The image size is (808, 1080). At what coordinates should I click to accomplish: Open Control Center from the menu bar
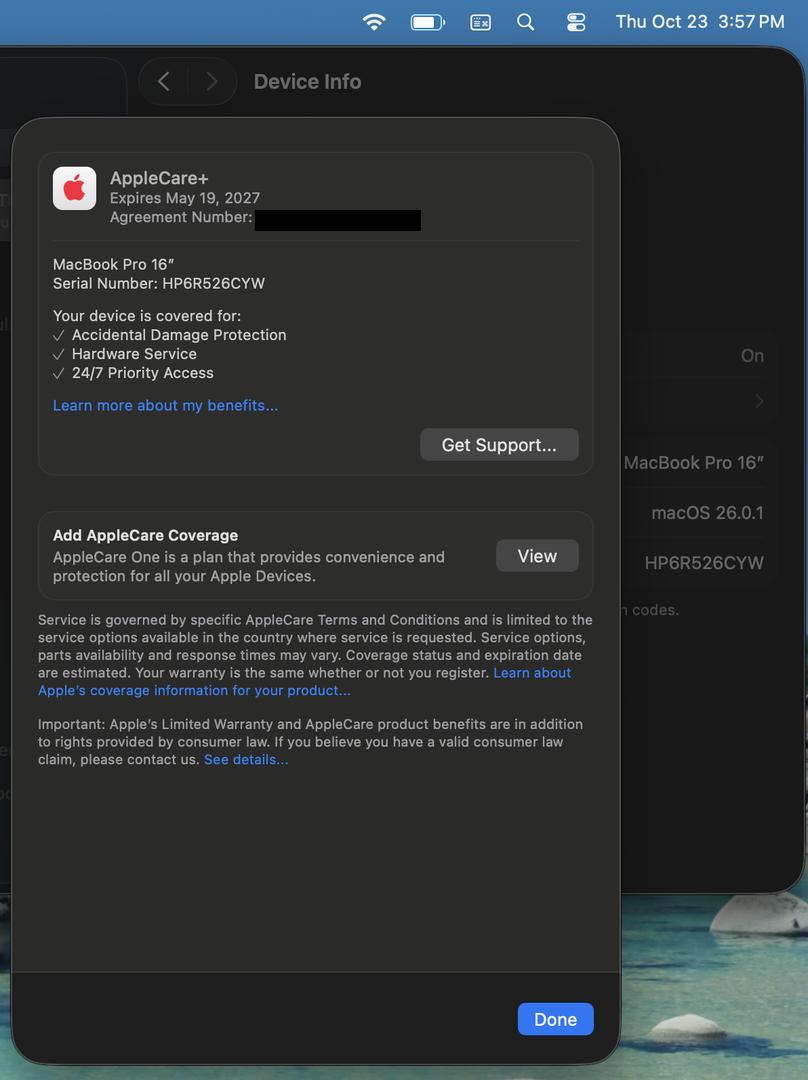click(576, 22)
